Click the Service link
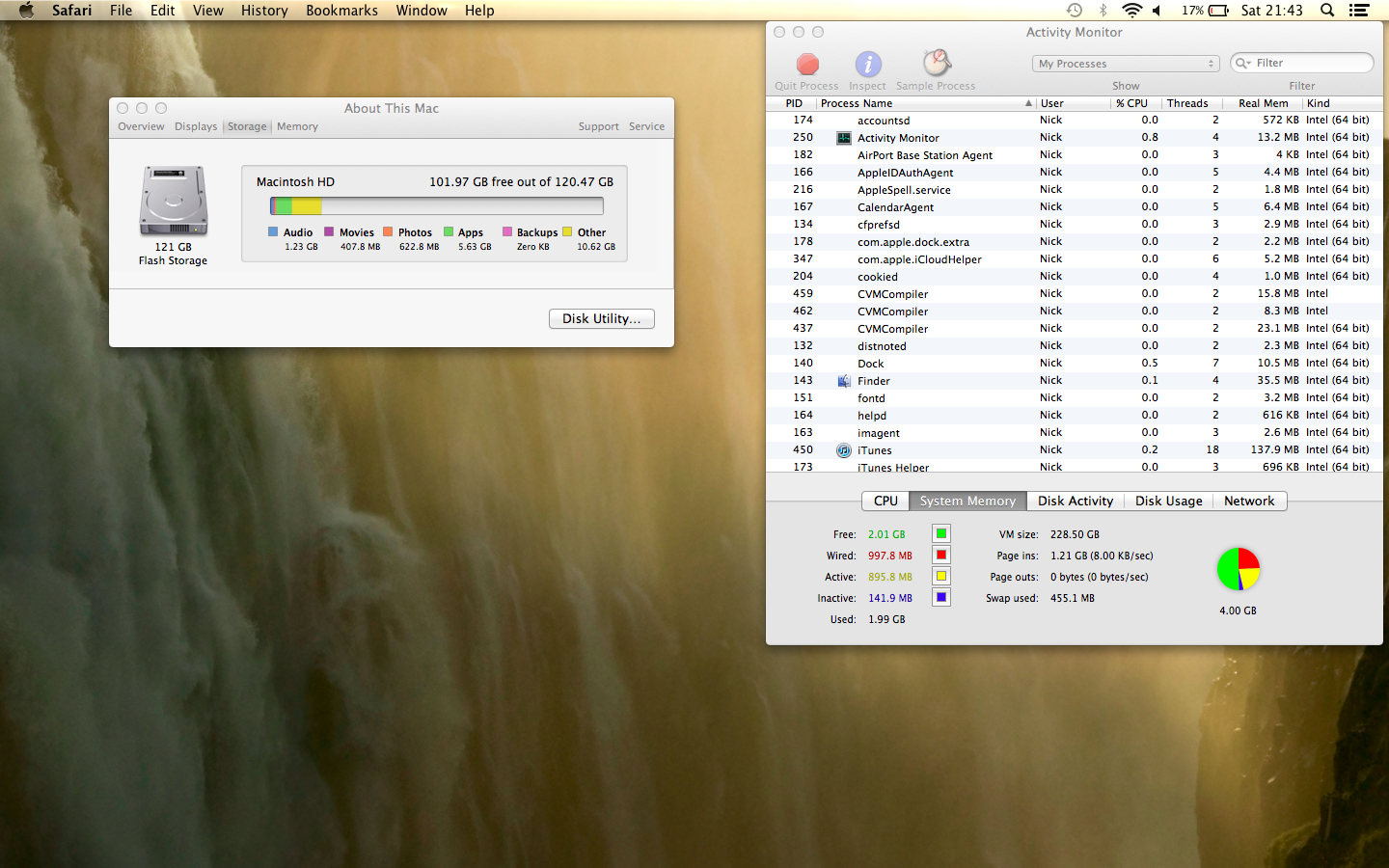This screenshot has width=1389, height=868. [x=647, y=126]
